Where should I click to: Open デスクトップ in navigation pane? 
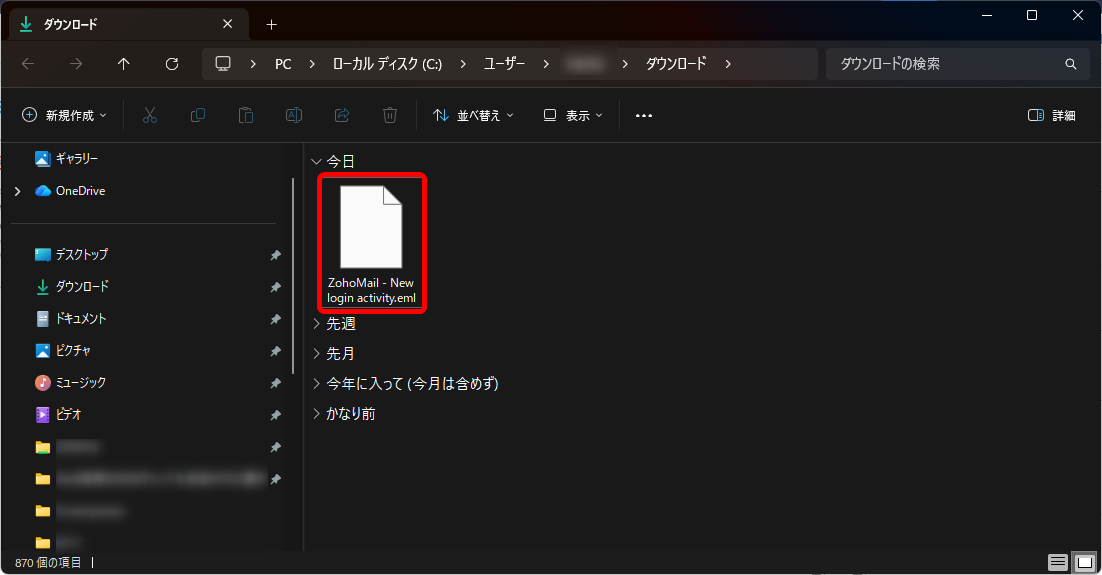click(82, 254)
